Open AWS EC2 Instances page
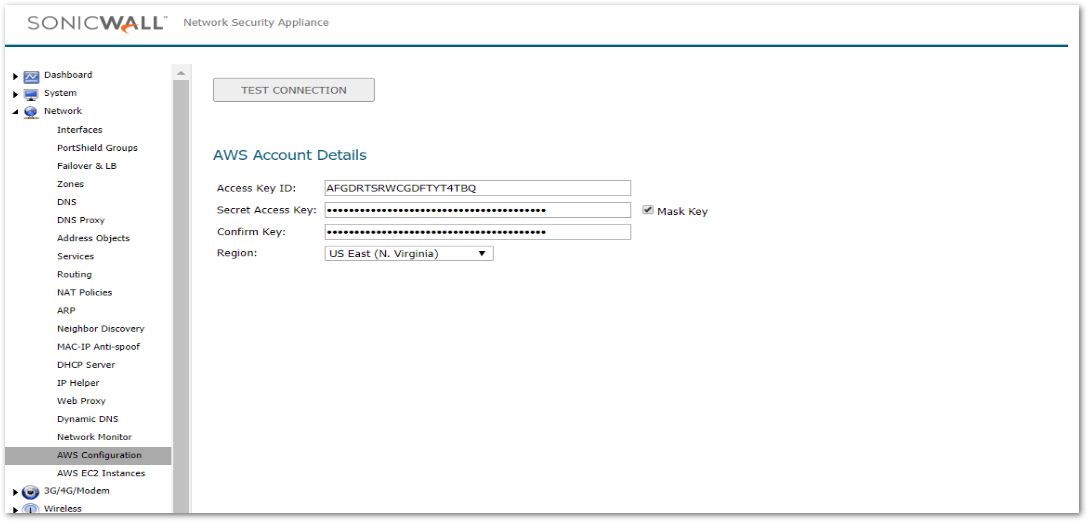The image size is (1088, 522). tap(100, 473)
